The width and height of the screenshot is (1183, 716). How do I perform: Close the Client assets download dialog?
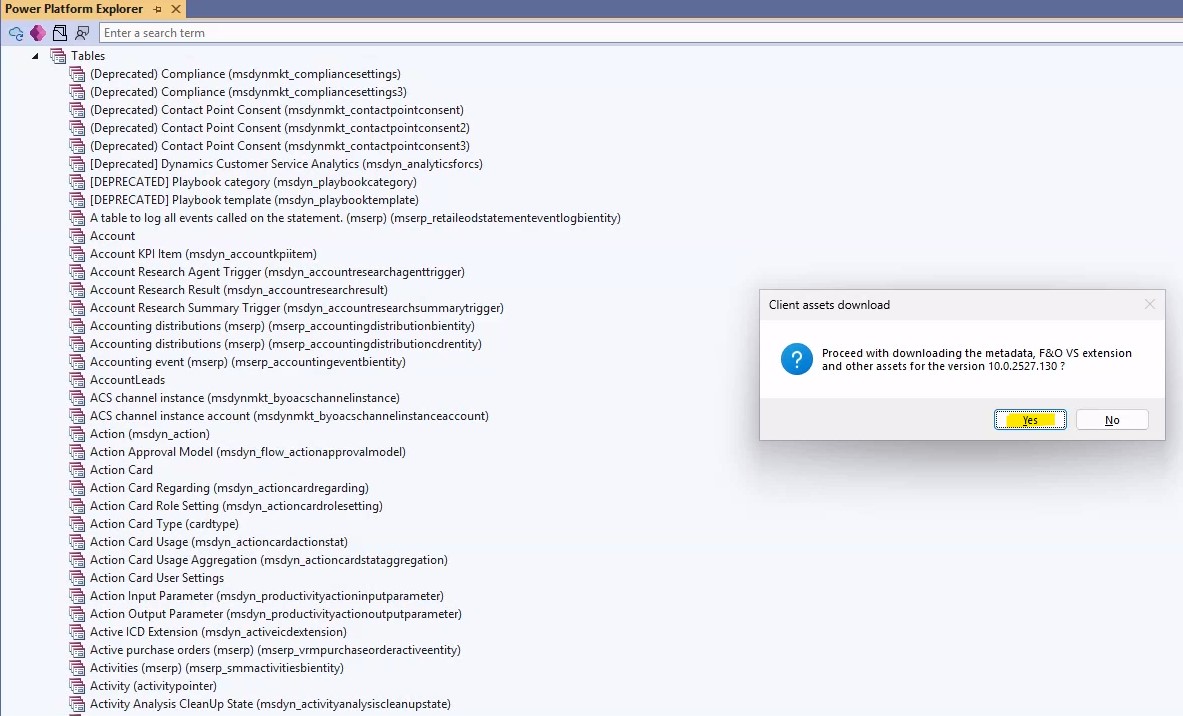[1149, 304]
